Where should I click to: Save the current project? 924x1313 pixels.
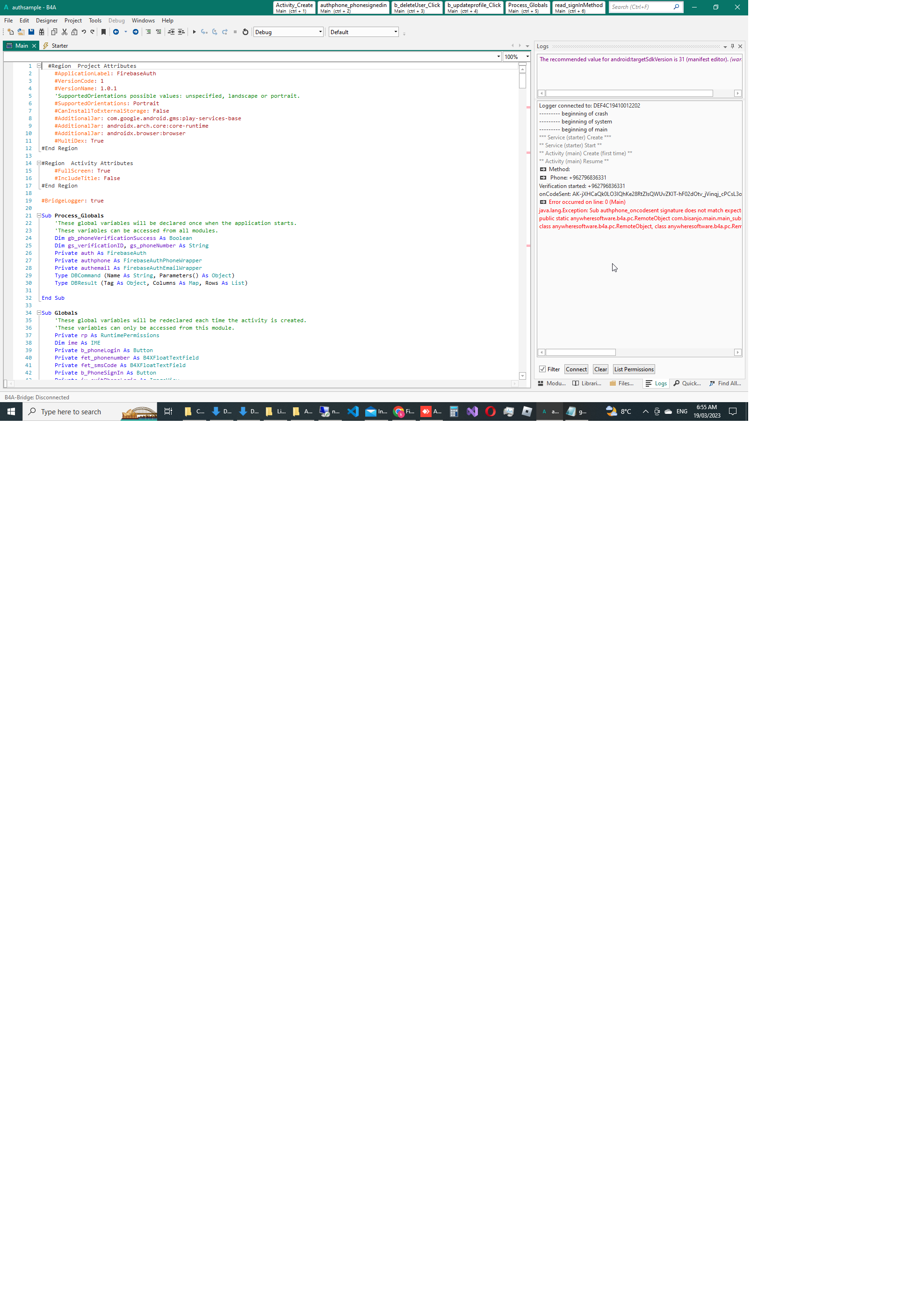point(31,32)
